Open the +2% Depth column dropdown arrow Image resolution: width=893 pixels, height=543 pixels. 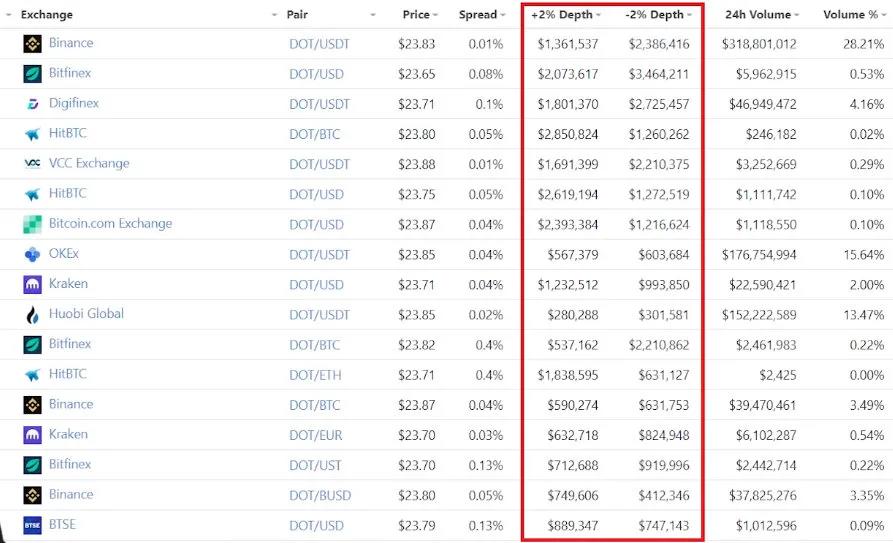pyautogui.click(x=598, y=15)
